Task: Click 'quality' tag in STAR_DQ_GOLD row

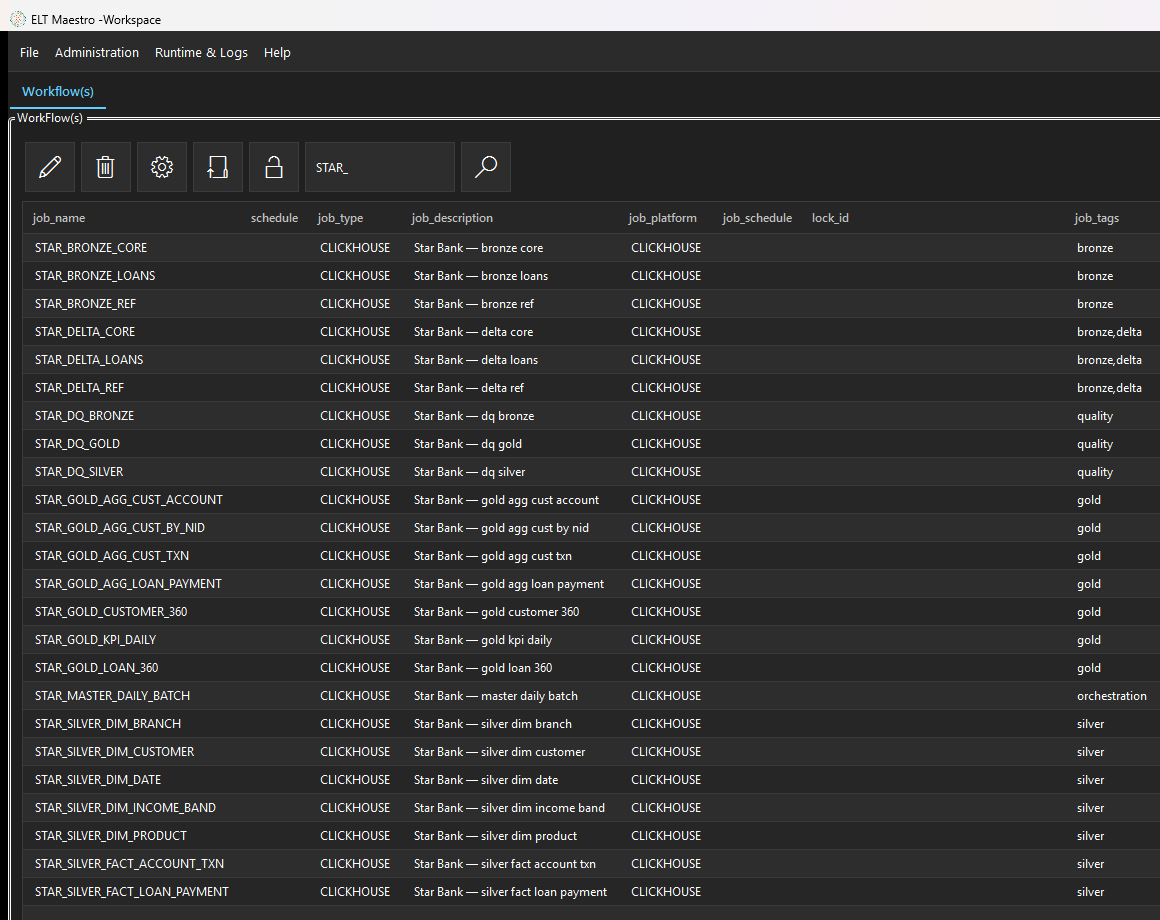Action: [1095, 444]
